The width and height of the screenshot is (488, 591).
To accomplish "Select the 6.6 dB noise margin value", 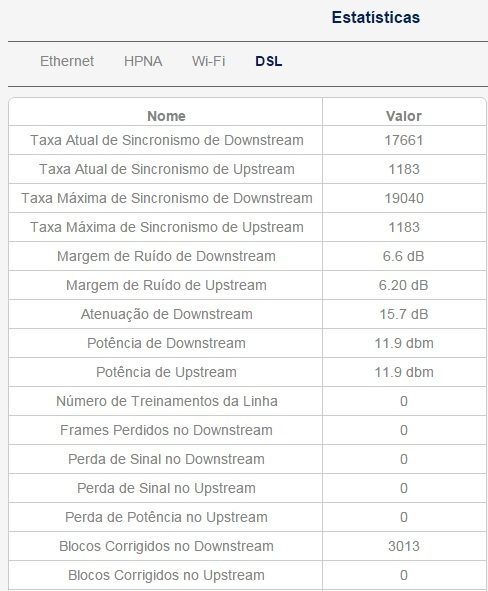I will point(404,256).
